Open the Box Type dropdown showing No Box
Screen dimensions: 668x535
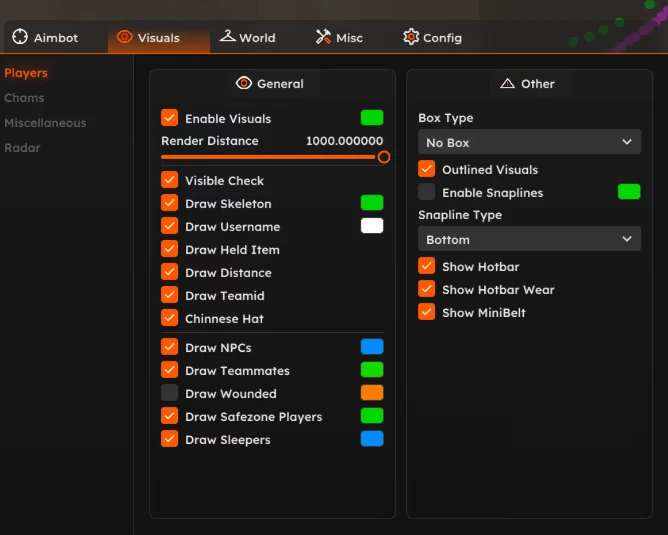tap(529, 142)
